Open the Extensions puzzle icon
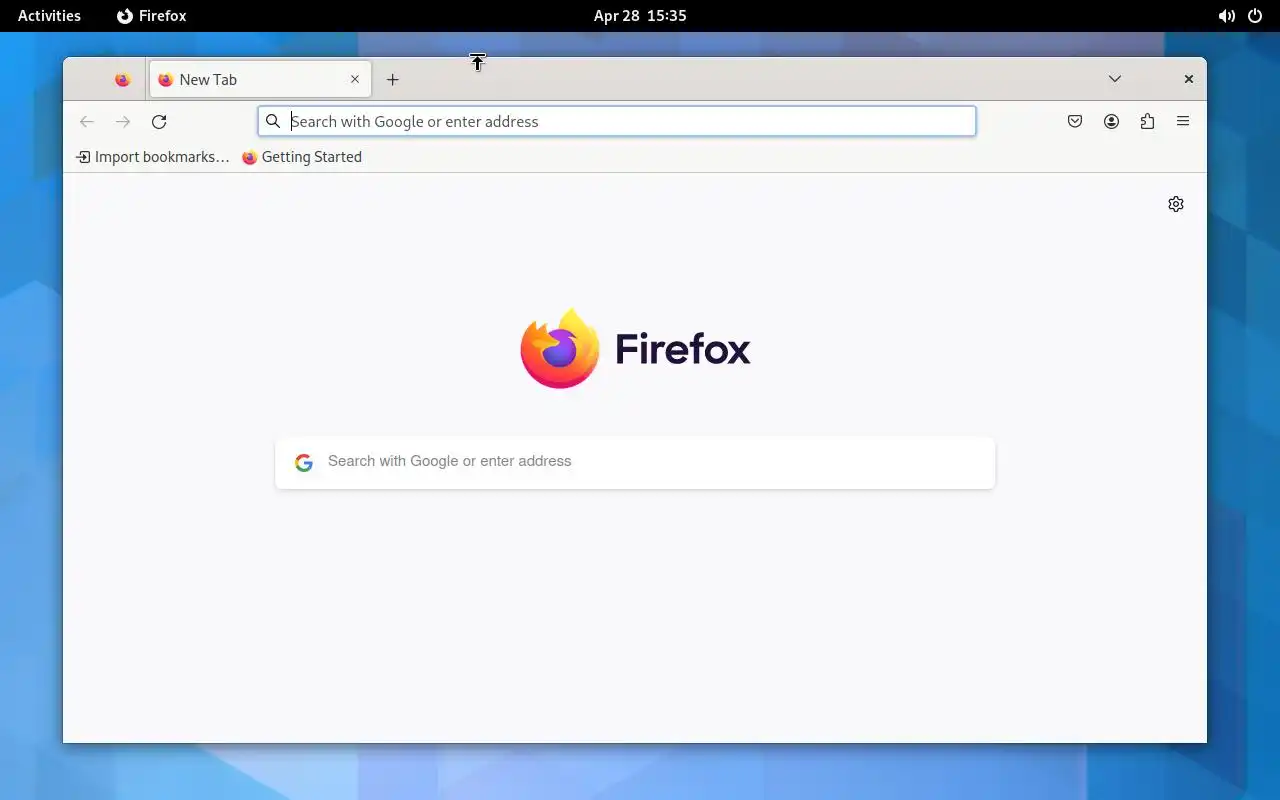This screenshot has width=1280, height=800. (x=1147, y=121)
